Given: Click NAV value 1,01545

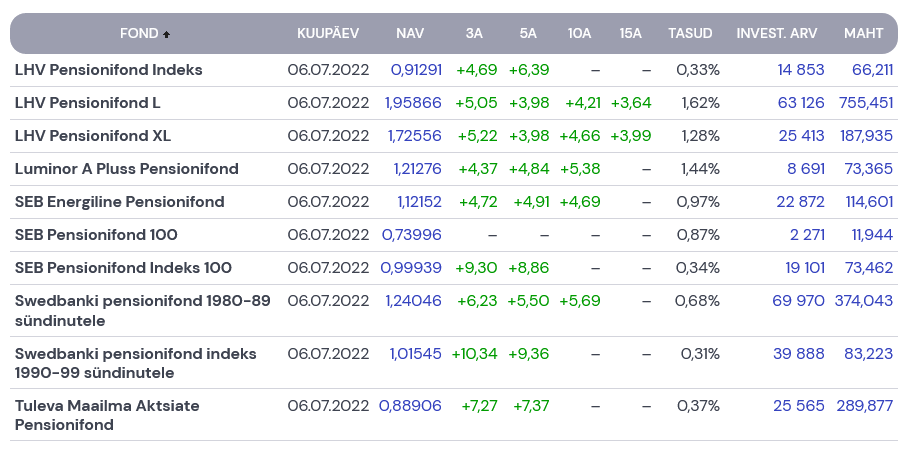Looking at the screenshot, I should pos(415,354).
